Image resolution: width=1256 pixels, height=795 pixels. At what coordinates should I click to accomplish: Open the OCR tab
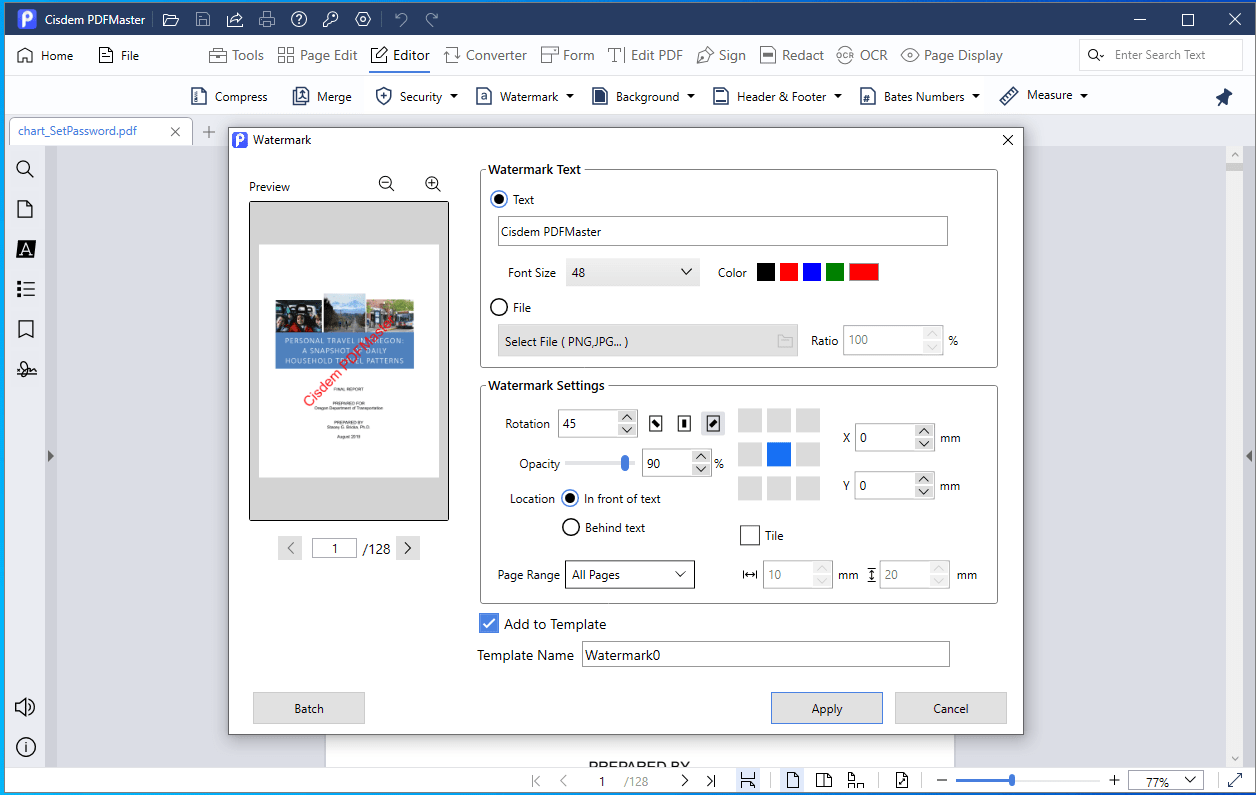point(862,56)
